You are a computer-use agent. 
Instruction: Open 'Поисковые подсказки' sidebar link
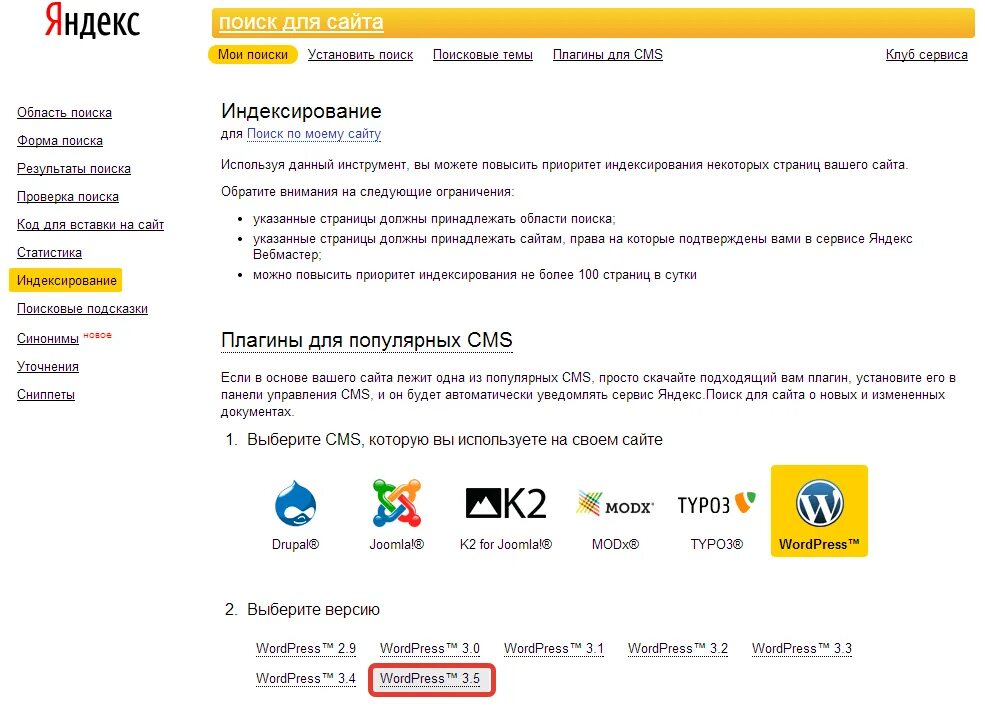[82, 309]
